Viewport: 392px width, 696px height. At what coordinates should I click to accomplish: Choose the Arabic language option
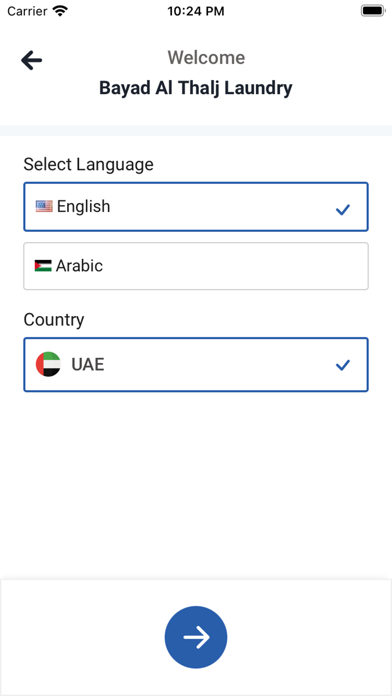(196, 266)
